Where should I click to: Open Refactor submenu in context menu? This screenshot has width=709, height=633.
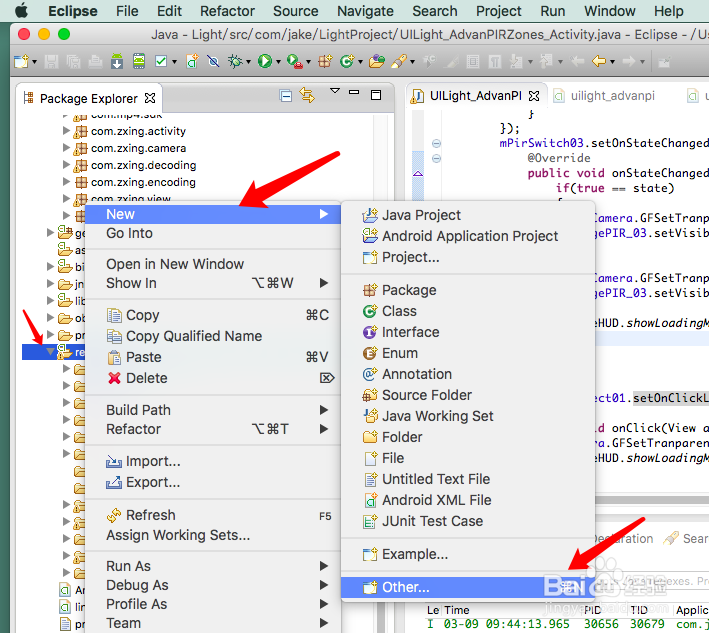click(213, 429)
